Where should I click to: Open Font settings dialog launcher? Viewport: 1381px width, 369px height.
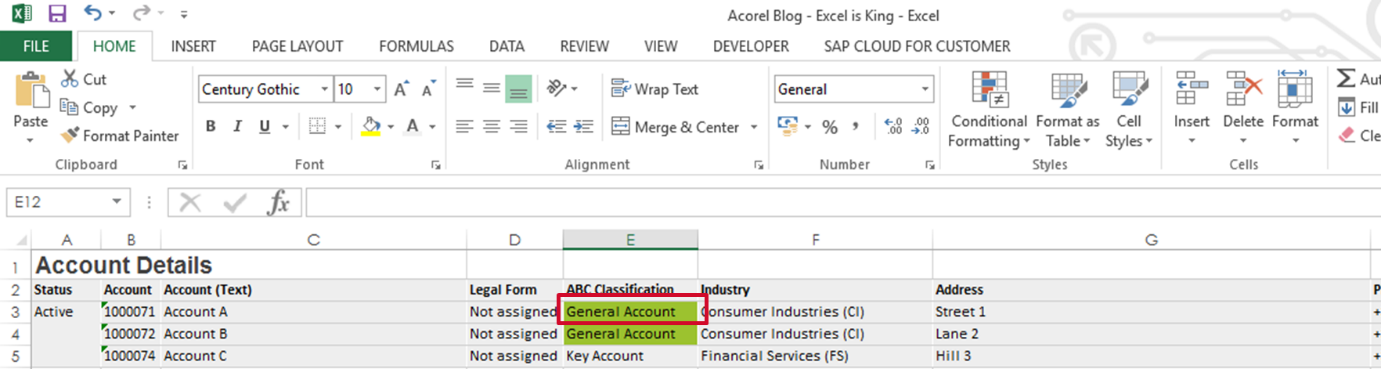pos(436,165)
